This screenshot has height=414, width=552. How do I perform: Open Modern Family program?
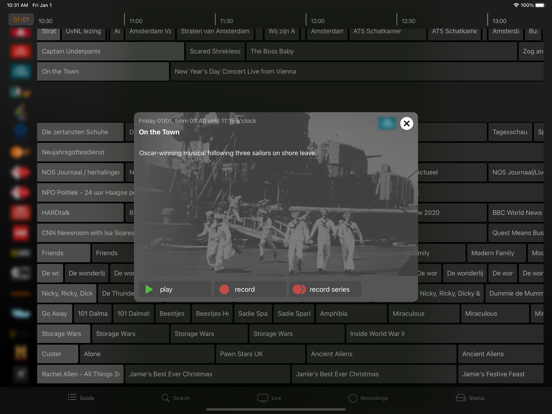coord(496,253)
